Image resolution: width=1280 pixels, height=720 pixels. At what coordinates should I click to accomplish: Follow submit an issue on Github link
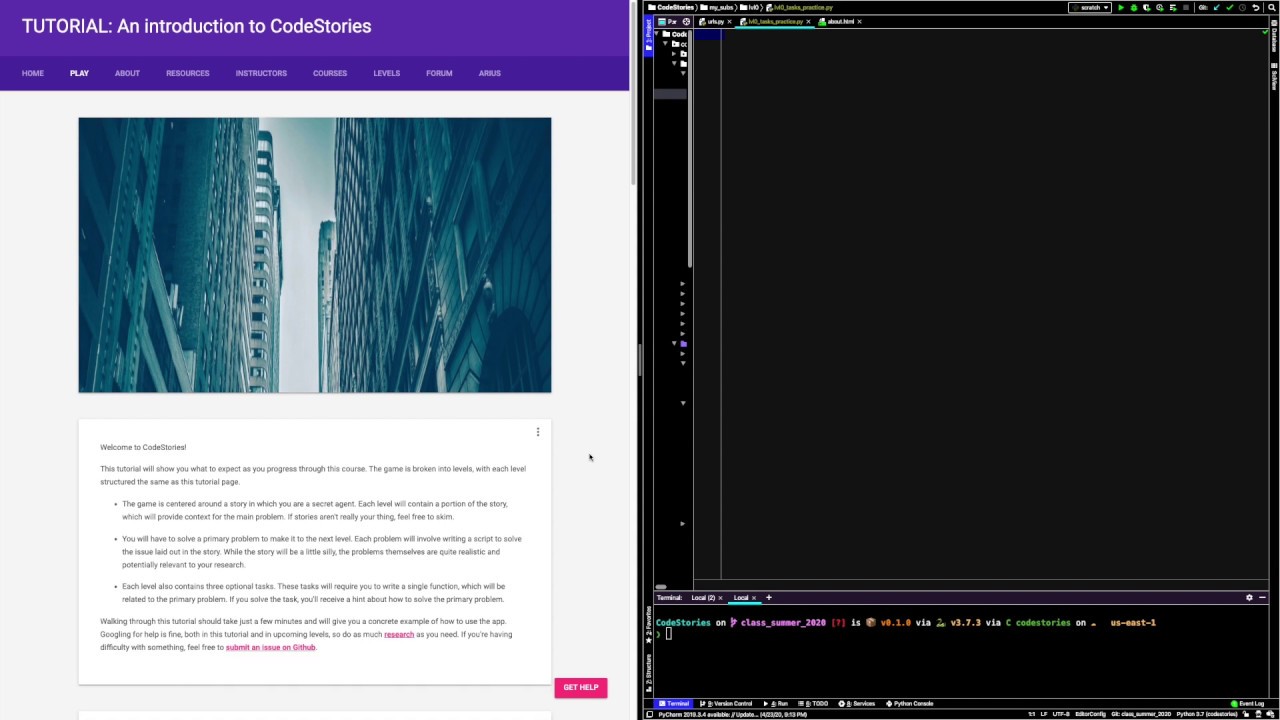pos(270,647)
